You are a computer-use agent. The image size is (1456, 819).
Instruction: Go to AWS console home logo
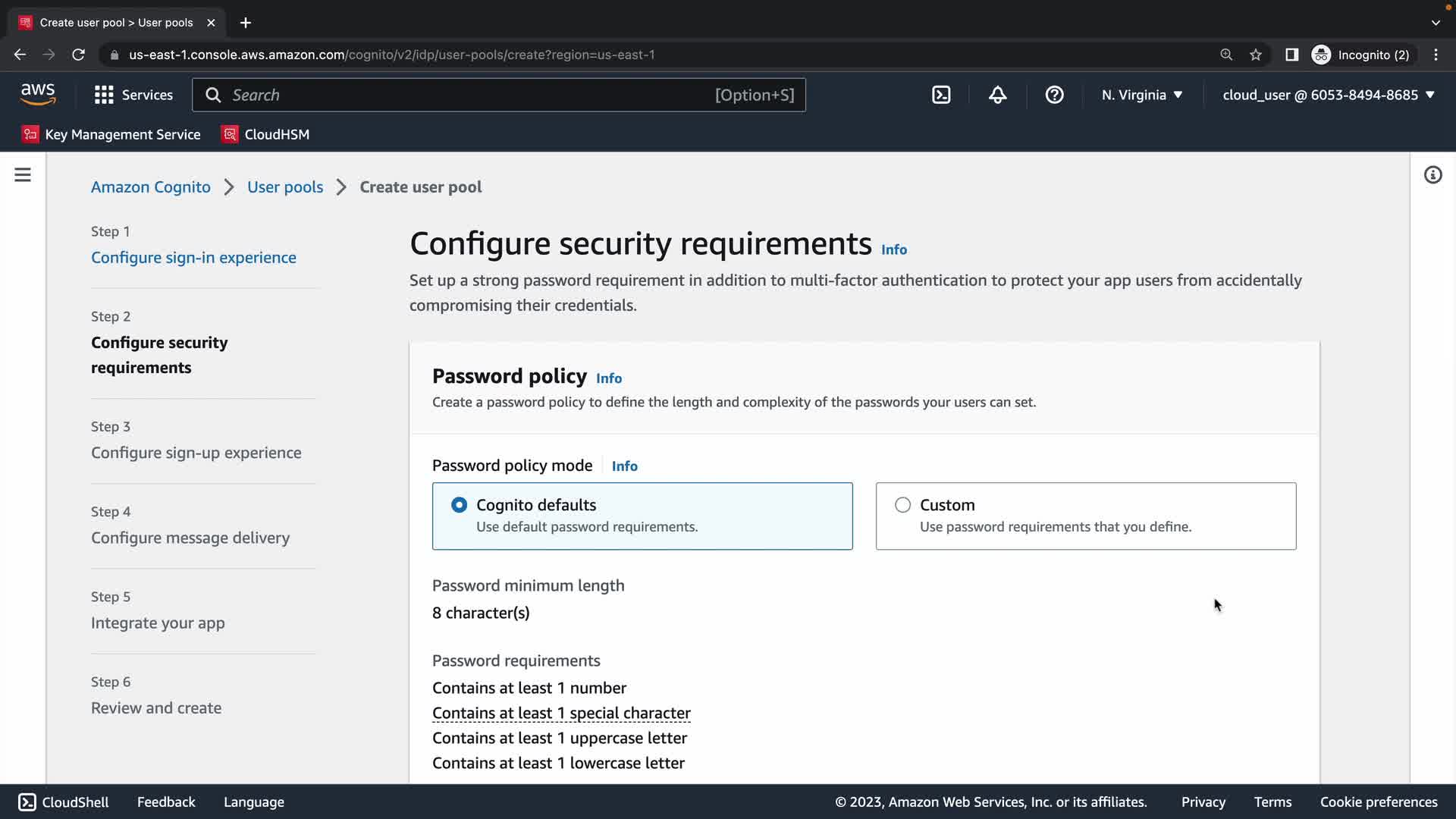click(x=38, y=95)
